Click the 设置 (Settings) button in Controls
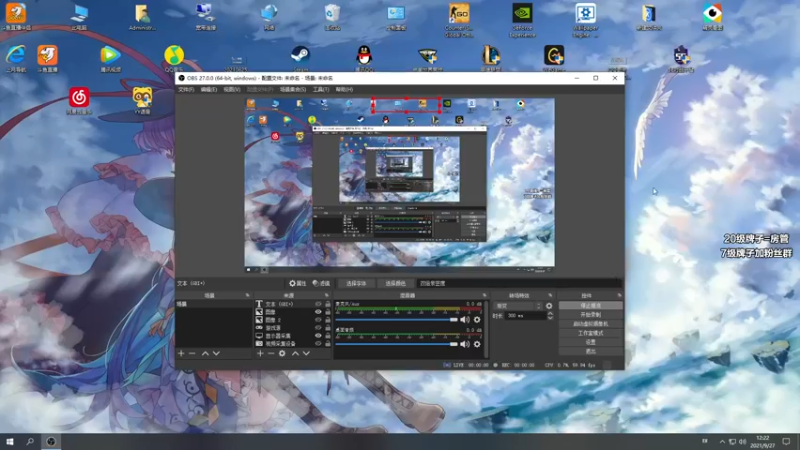Viewport: 800px width, 450px height. [x=590, y=342]
